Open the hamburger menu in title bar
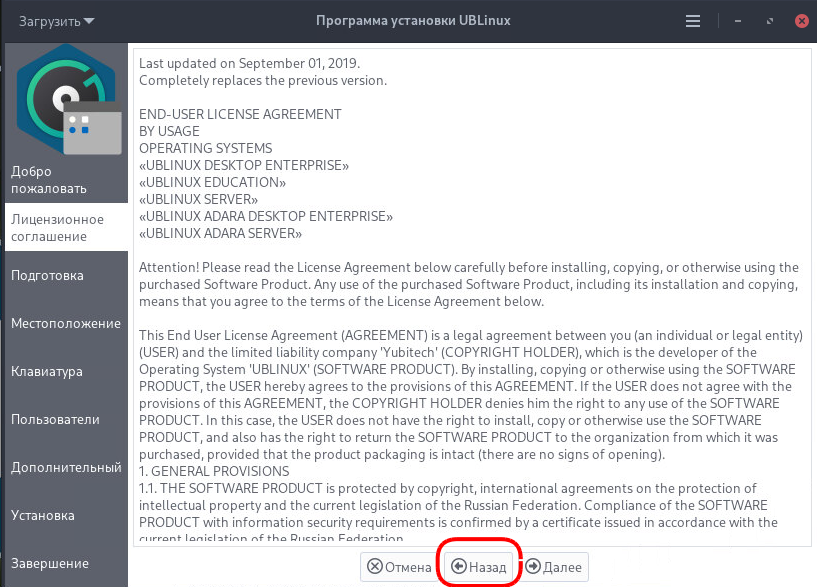817x587 pixels. pyautogui.click(x=692, y=21)
